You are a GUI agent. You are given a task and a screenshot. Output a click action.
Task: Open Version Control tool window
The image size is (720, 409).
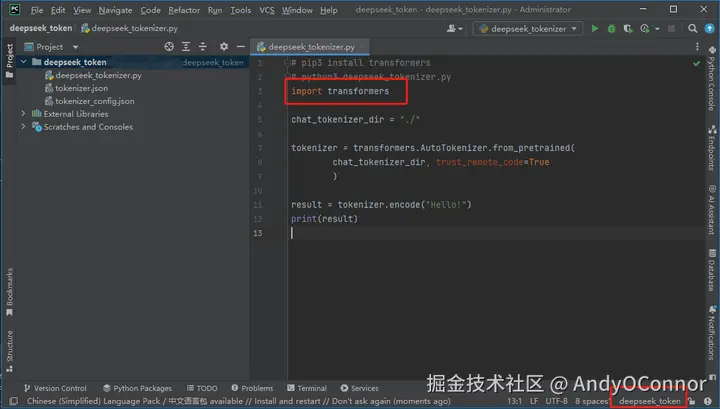55,388
